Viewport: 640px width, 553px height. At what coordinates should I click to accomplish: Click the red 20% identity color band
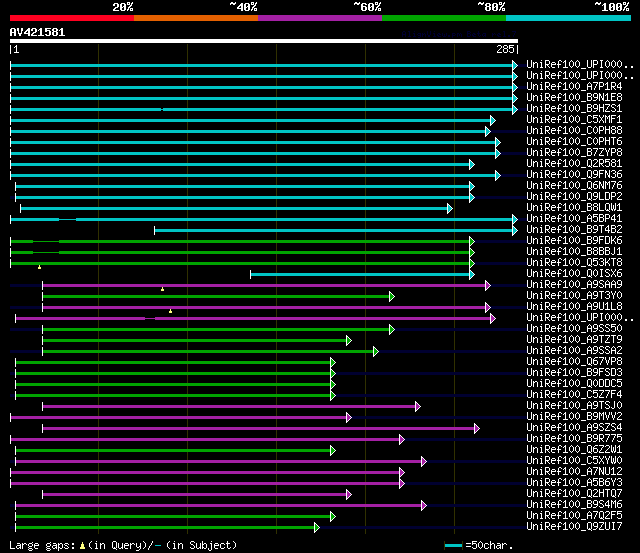click(x=72, y=18)
